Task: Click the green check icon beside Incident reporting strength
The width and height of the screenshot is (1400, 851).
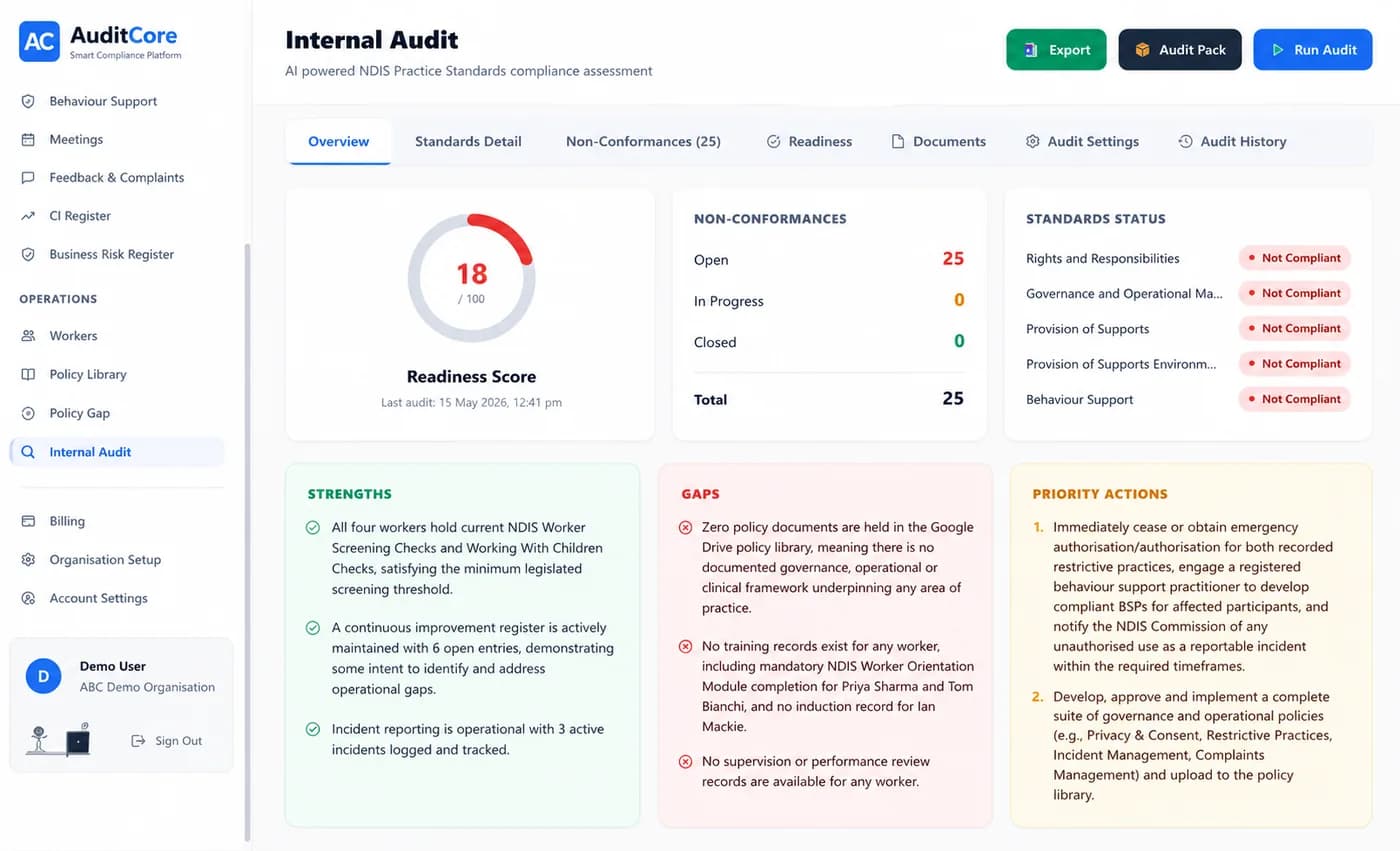Action: point(313,729)
